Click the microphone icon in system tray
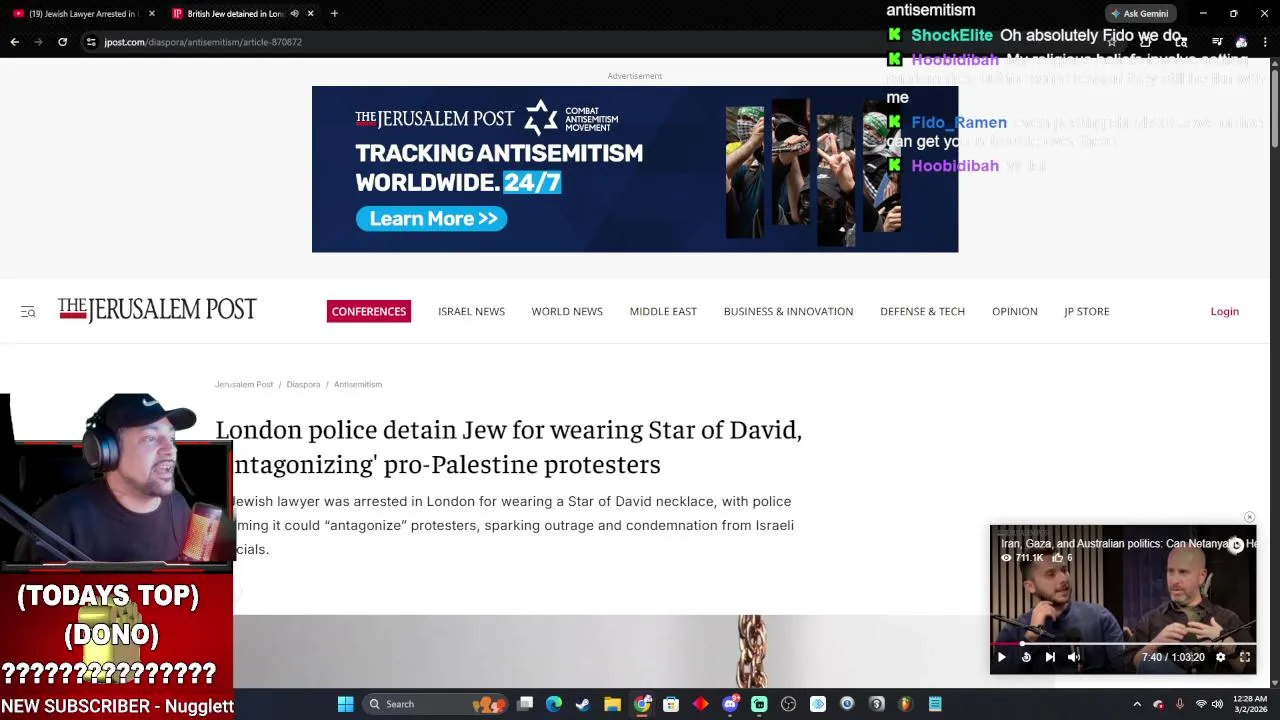 click(x=1179, y=704)
